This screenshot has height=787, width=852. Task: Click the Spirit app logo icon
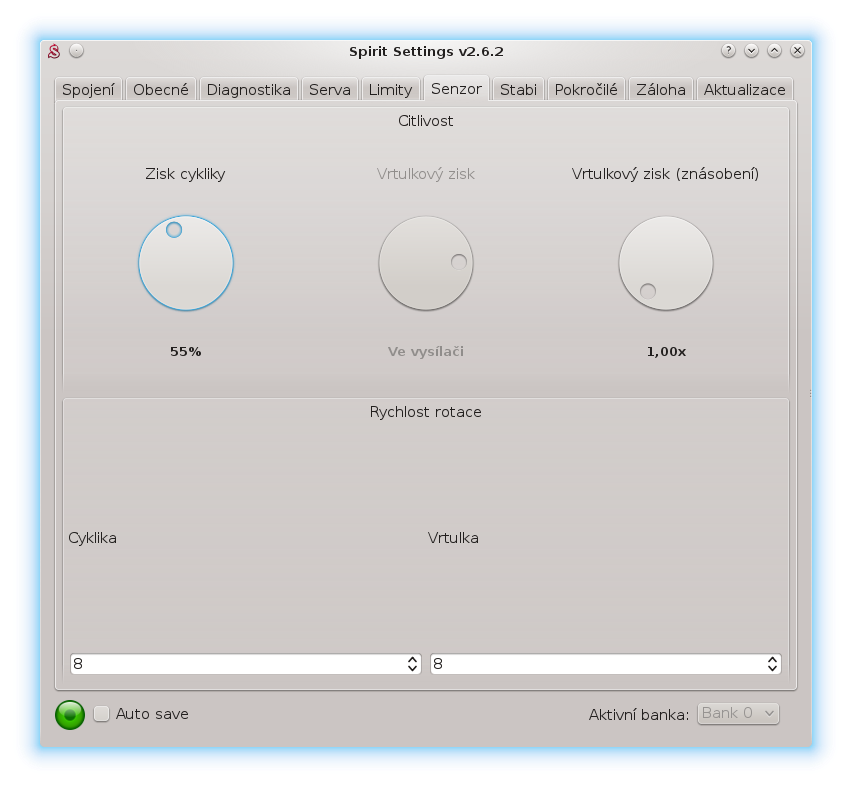click(55, 51)
